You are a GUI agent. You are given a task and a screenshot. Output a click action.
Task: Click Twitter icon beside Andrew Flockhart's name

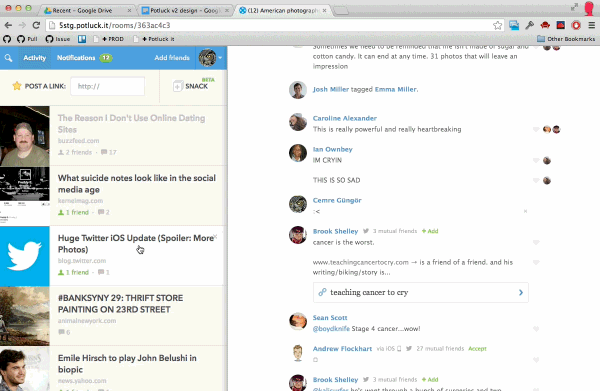point(409,349)
